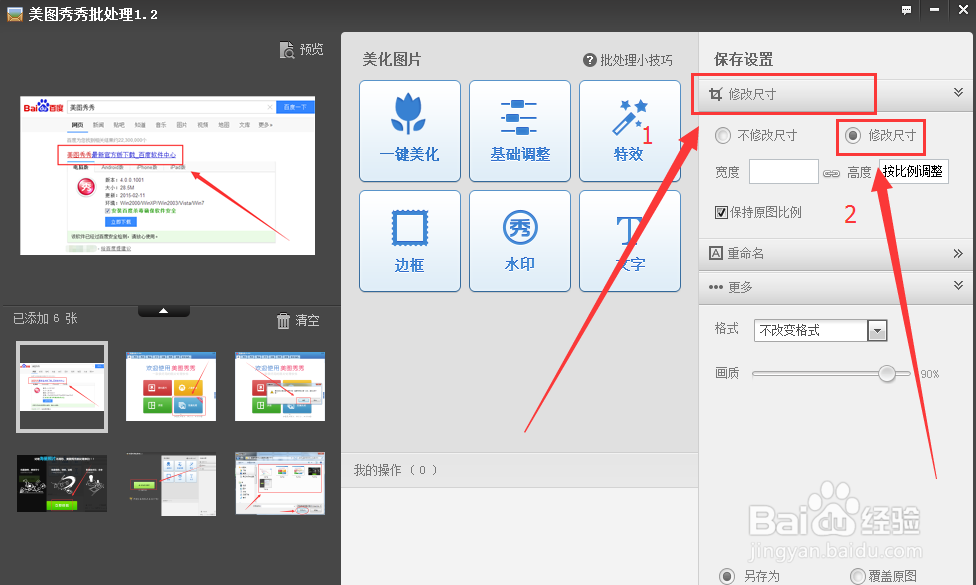Image resolution: width=976 pixels, height=585 pixels.
Task: Collapse the 修改尺寸 section chevron
Action: 959,92
